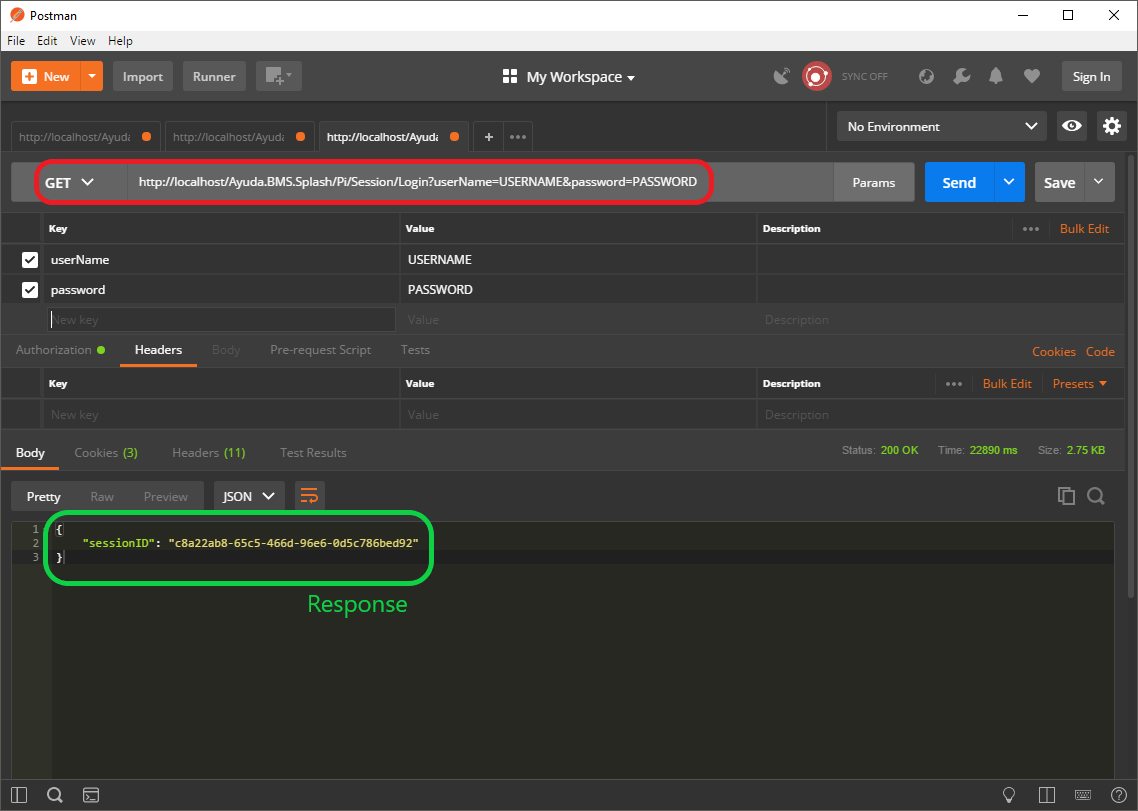Image resolution: width=1138 pixels, height=811 pixels.
Task: Open the Help menu
Action: pos(120,41)
